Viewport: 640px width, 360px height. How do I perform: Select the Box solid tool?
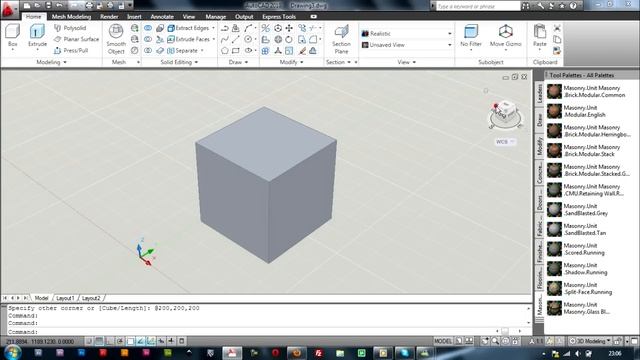pyautogui.click(x=13, y=36)
